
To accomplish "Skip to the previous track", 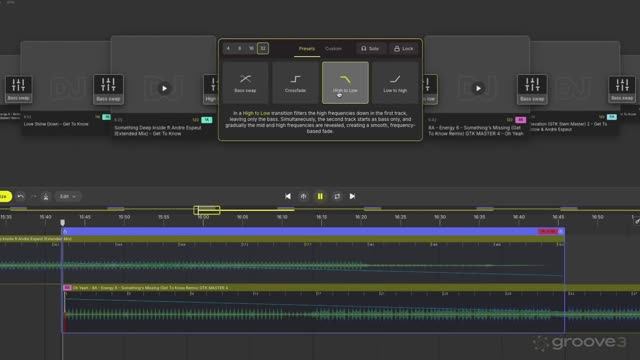I will click(x=288, y=196).
